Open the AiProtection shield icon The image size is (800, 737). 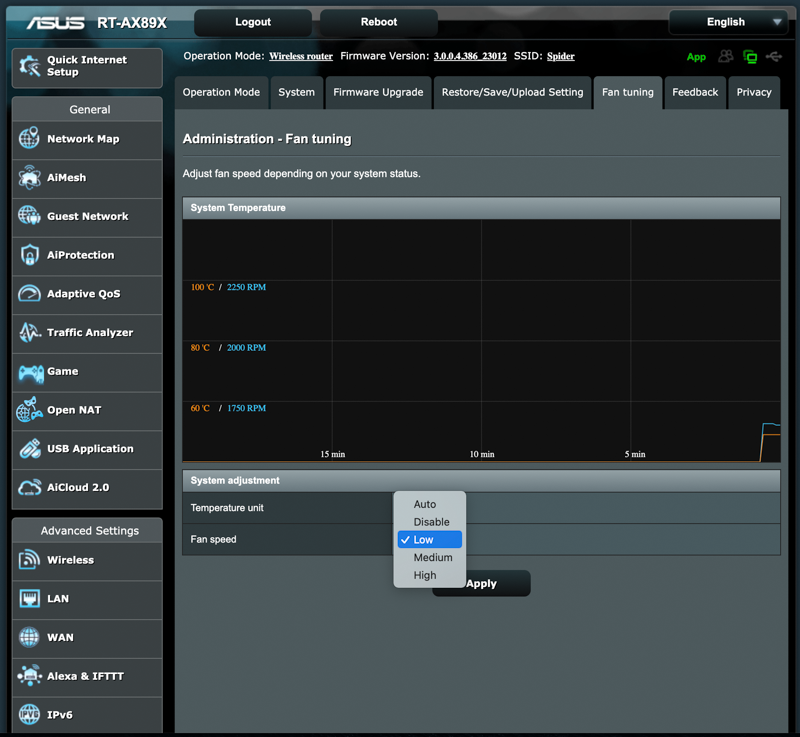click(x=30, y=255)
